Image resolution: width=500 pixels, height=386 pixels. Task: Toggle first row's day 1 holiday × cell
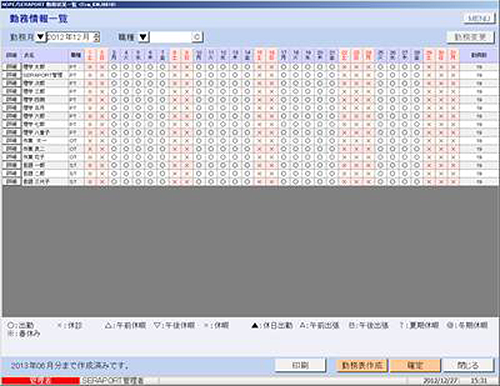coord(90,67)
